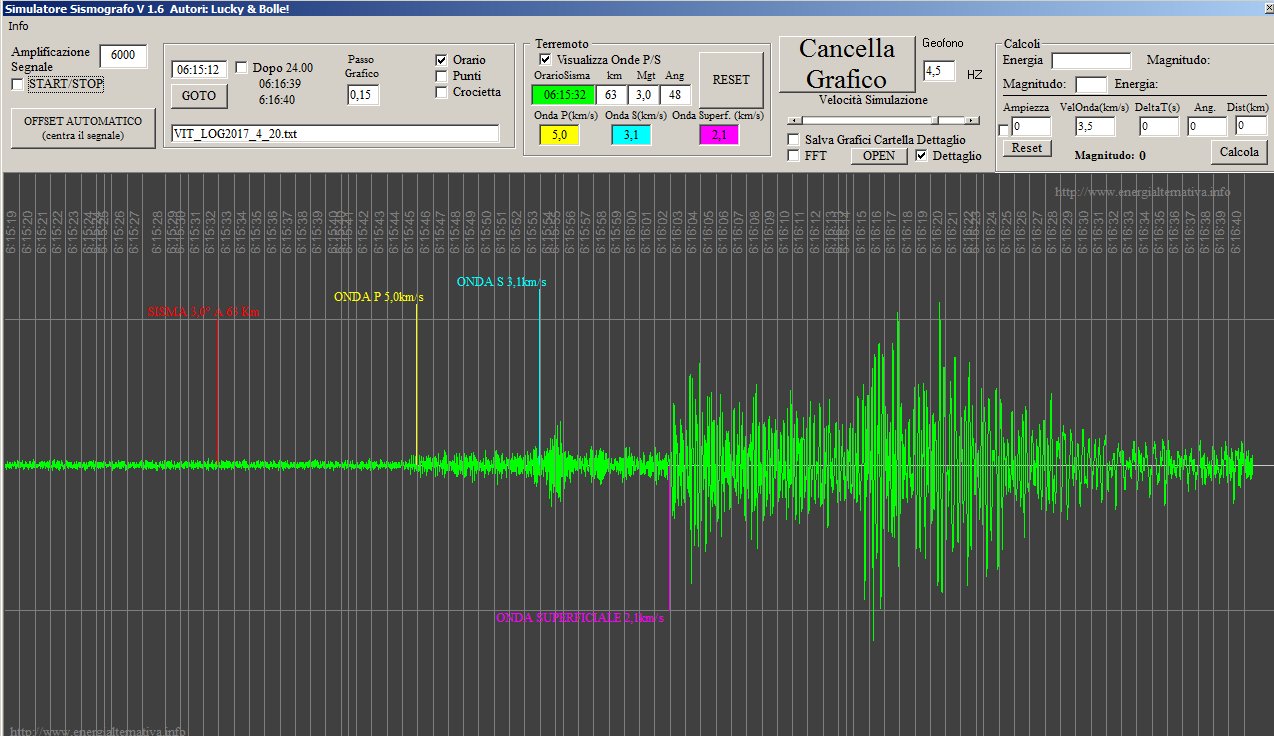Click OFFSET AUTOMATICO button
1274x736 pixels.
pos(84,128)
